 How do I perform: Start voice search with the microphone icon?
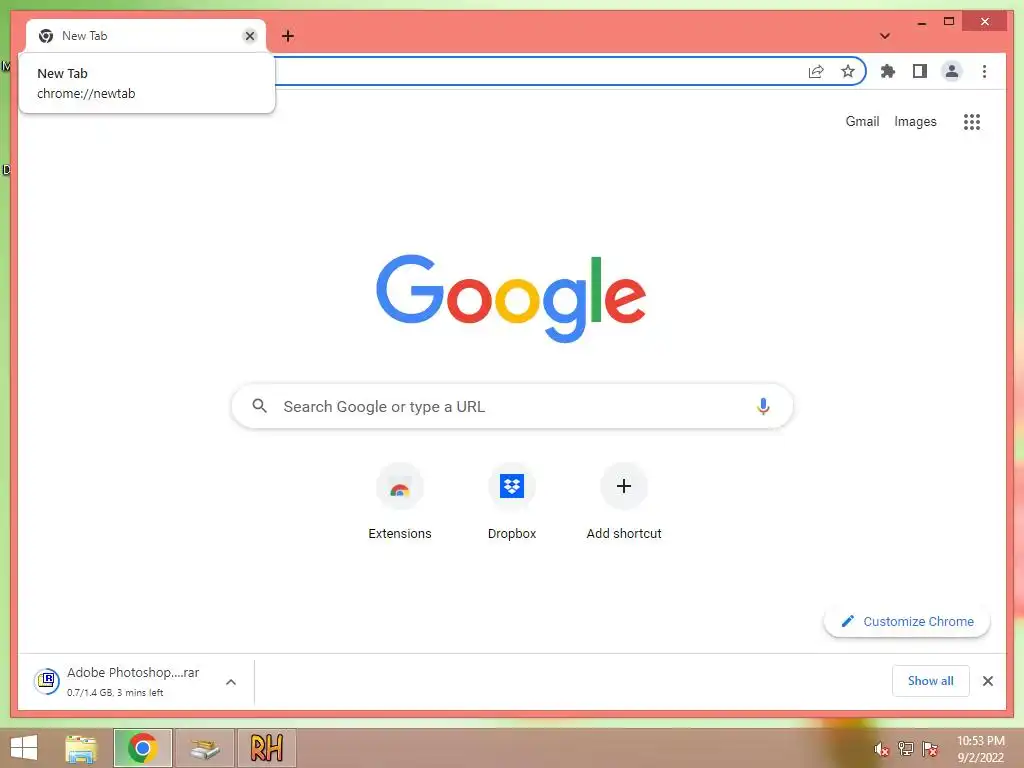(763, 406)
